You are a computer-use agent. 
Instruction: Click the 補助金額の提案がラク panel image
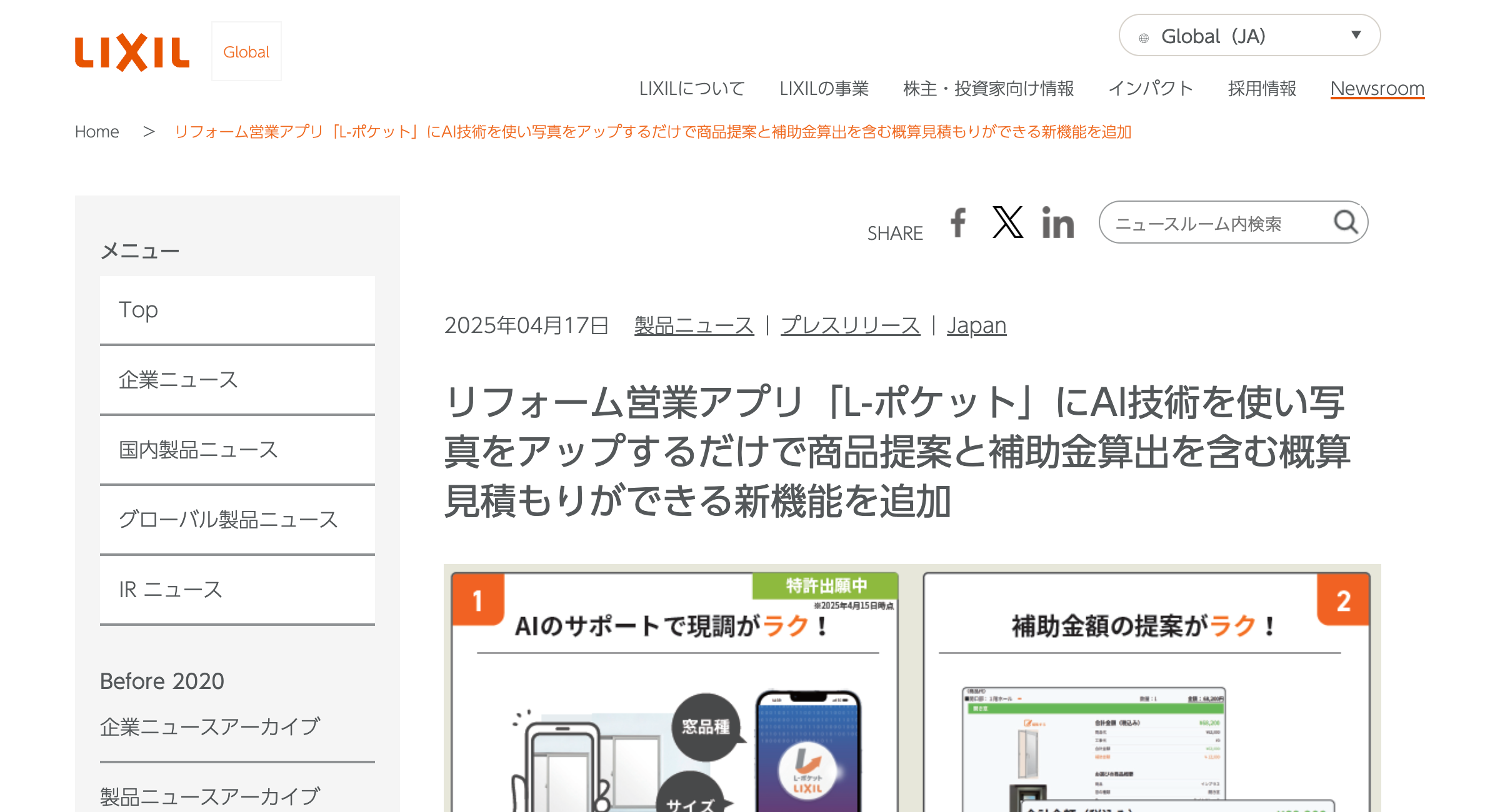pyautogui.click(x=1147, y=692)
